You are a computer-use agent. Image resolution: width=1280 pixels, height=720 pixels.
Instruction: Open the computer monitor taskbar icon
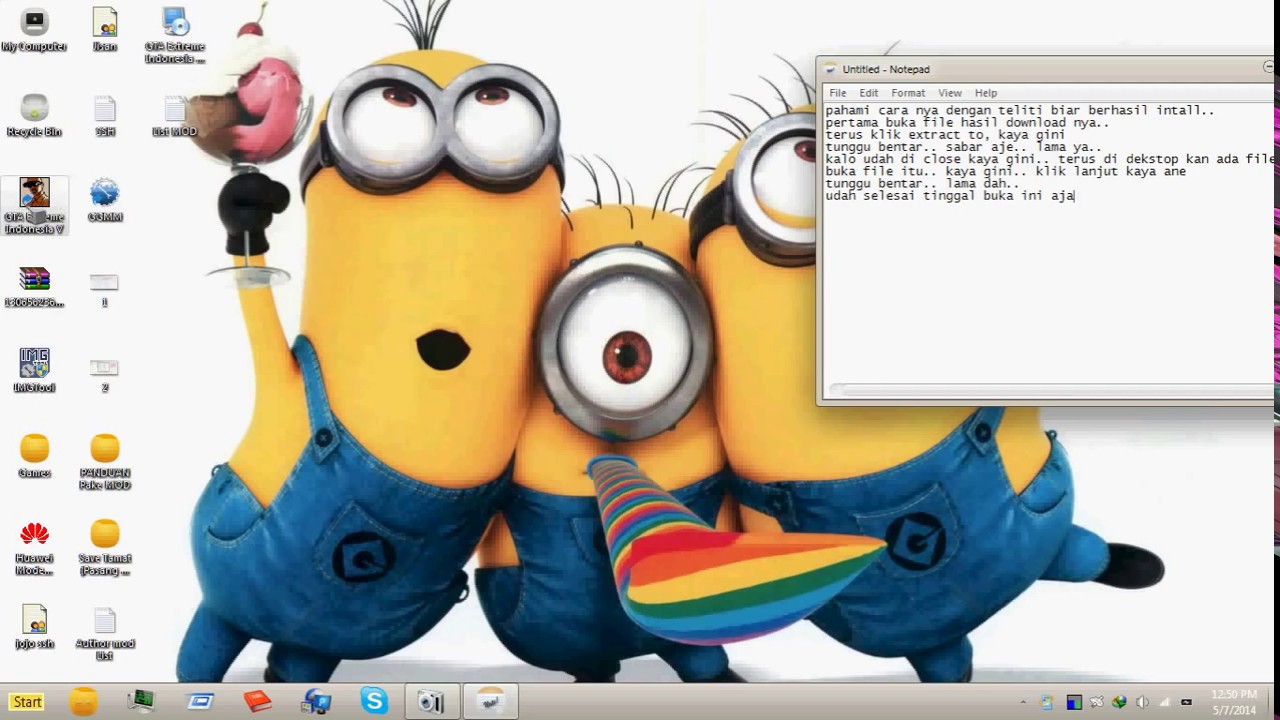[141, 702]
